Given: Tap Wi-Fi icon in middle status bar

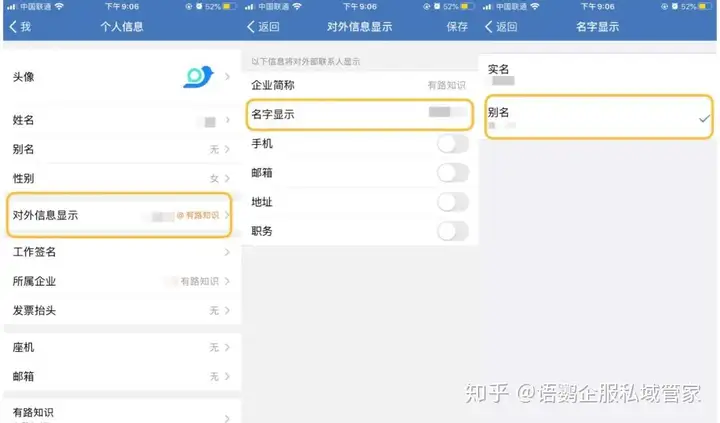Looking at the screenshot, I should pos(297,6).
